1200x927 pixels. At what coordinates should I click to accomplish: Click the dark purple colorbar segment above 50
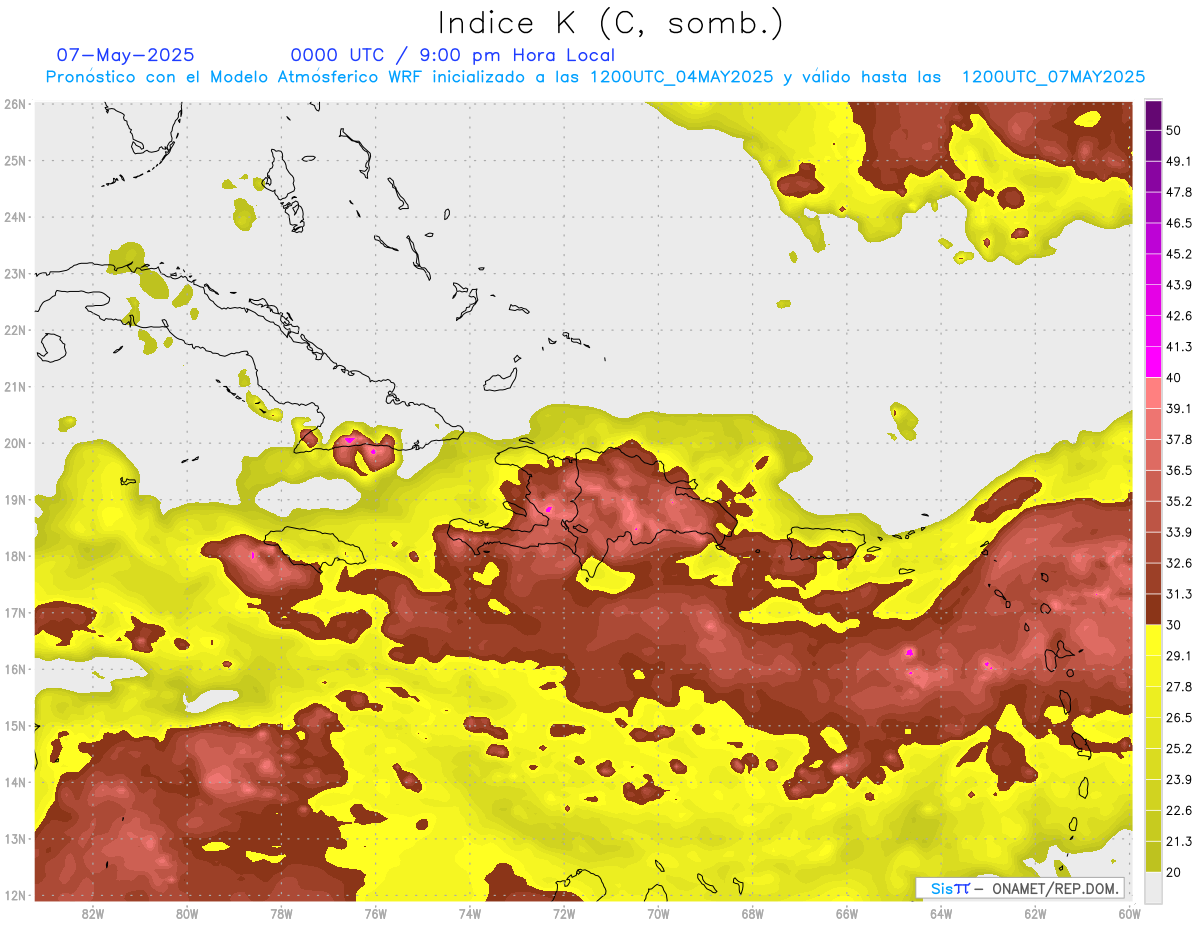1153,115
